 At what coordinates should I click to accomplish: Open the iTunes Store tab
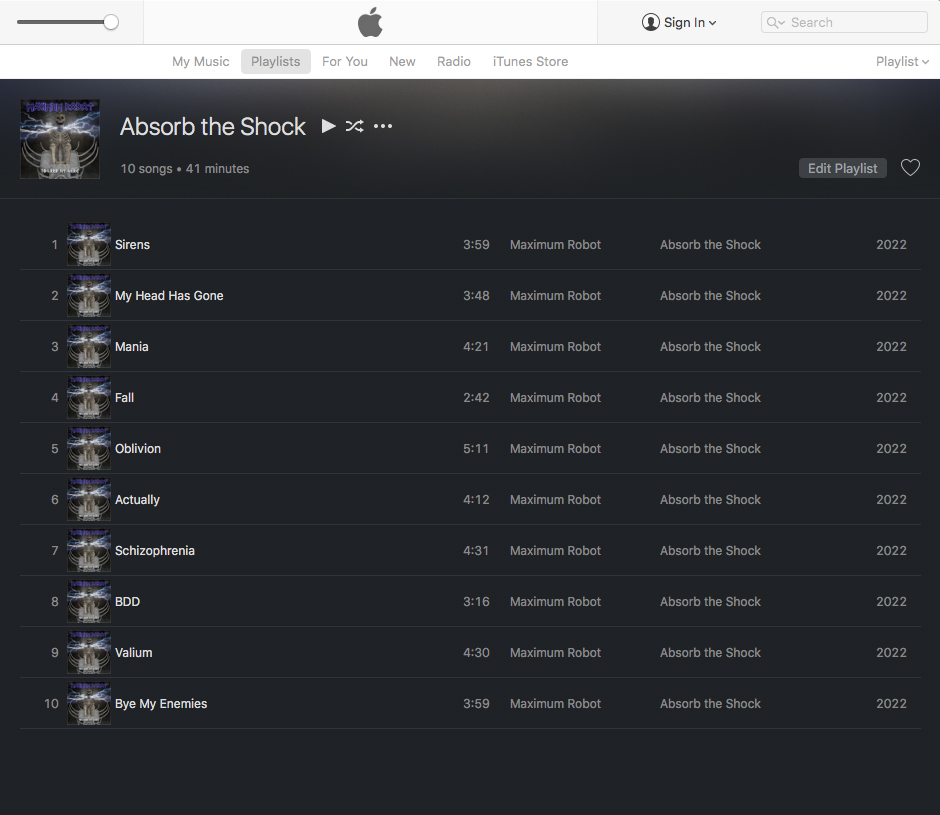530,61
